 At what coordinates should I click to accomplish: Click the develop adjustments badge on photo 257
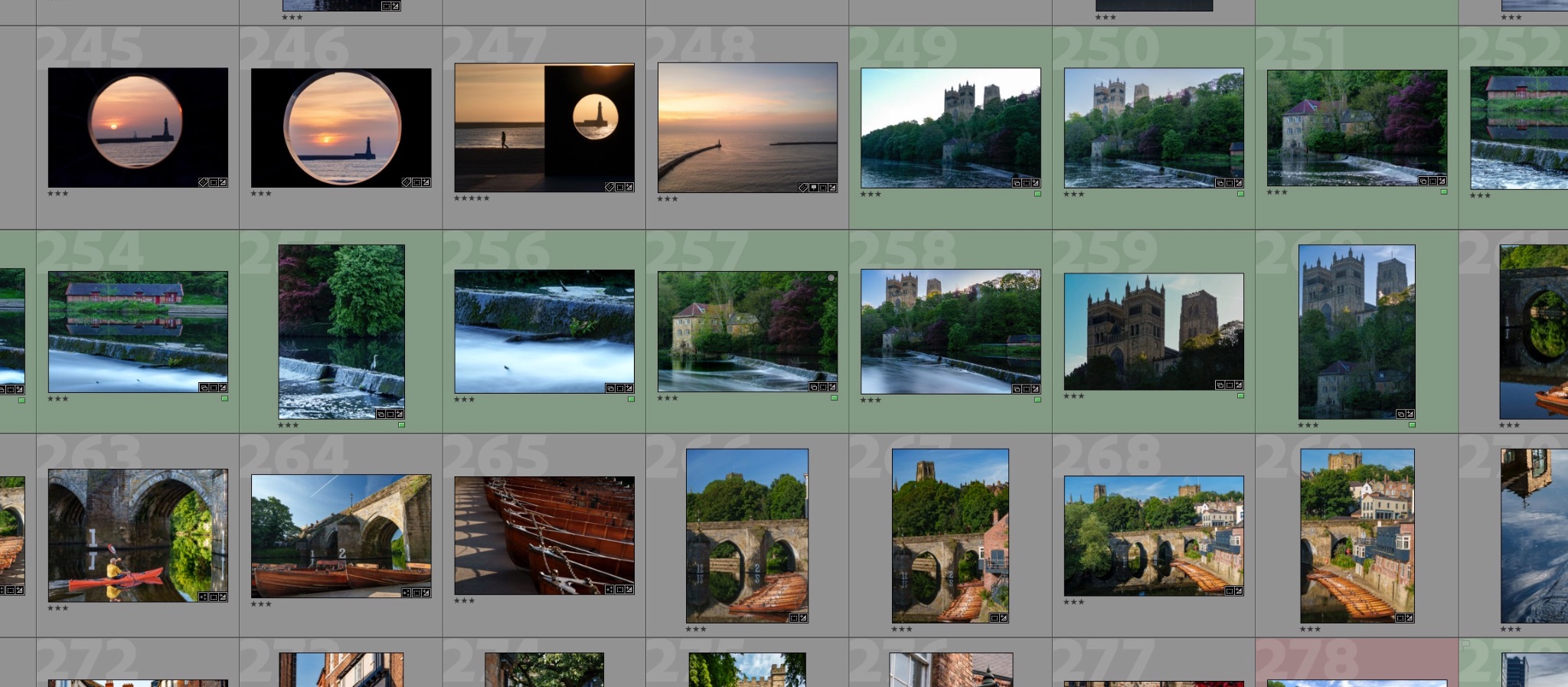tap(832, 387)
